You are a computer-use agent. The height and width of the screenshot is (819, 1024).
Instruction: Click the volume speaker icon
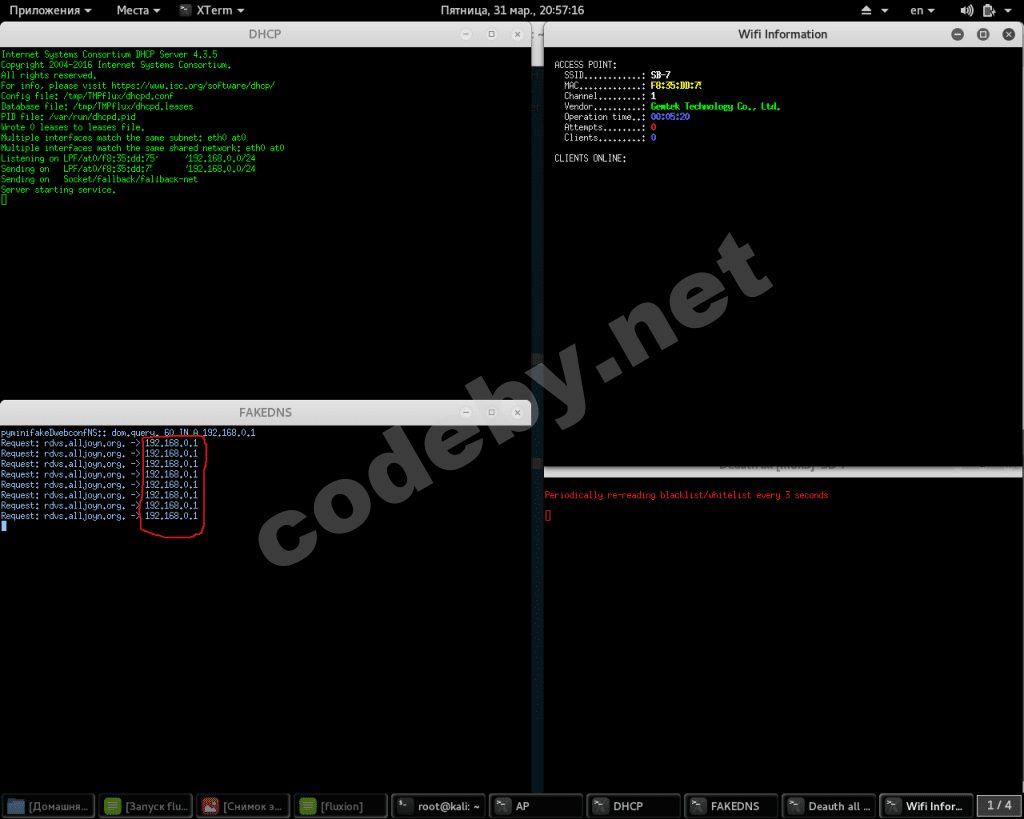coord(967,10)
